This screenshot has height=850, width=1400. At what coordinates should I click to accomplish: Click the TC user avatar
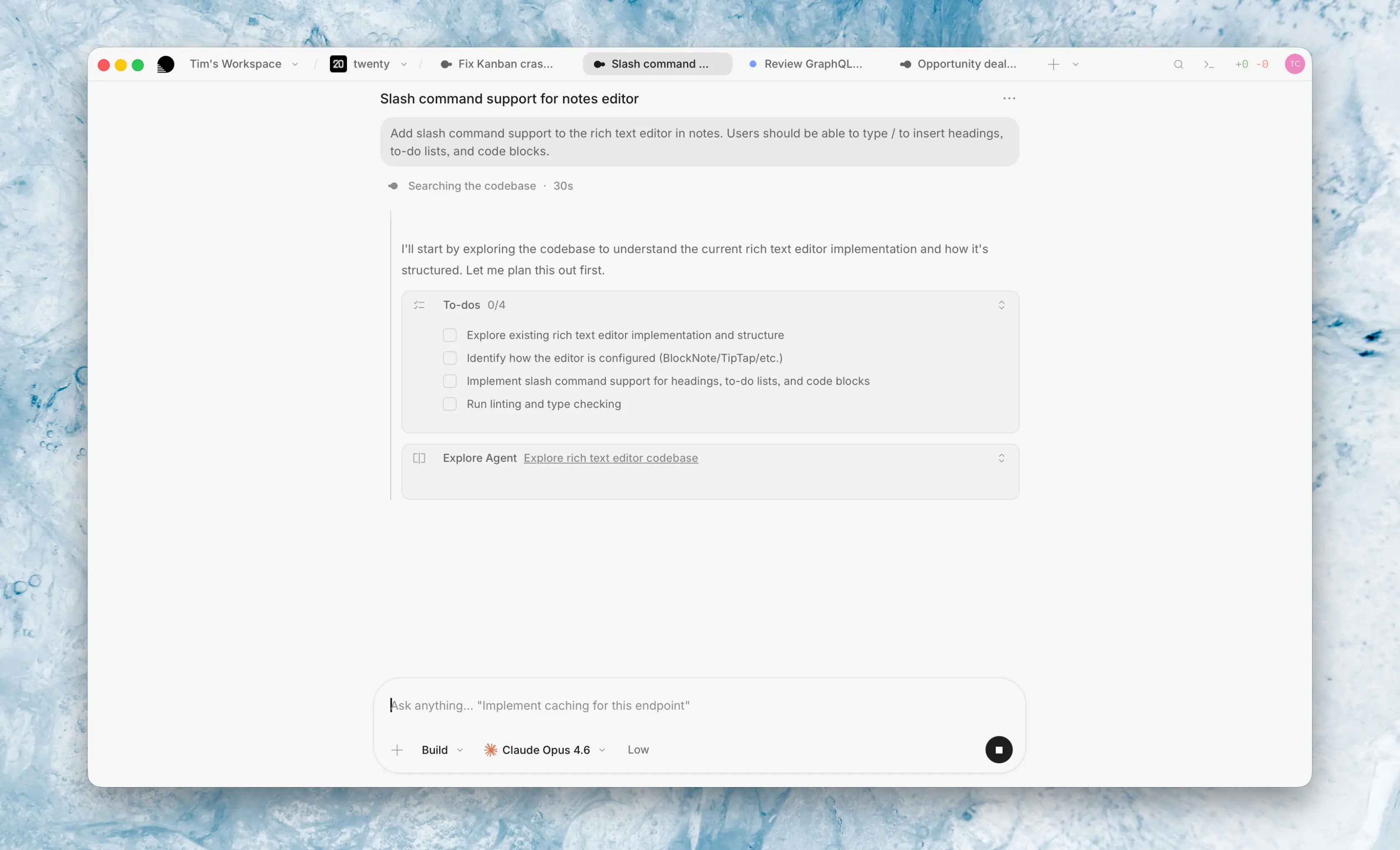pos(1294,64)
